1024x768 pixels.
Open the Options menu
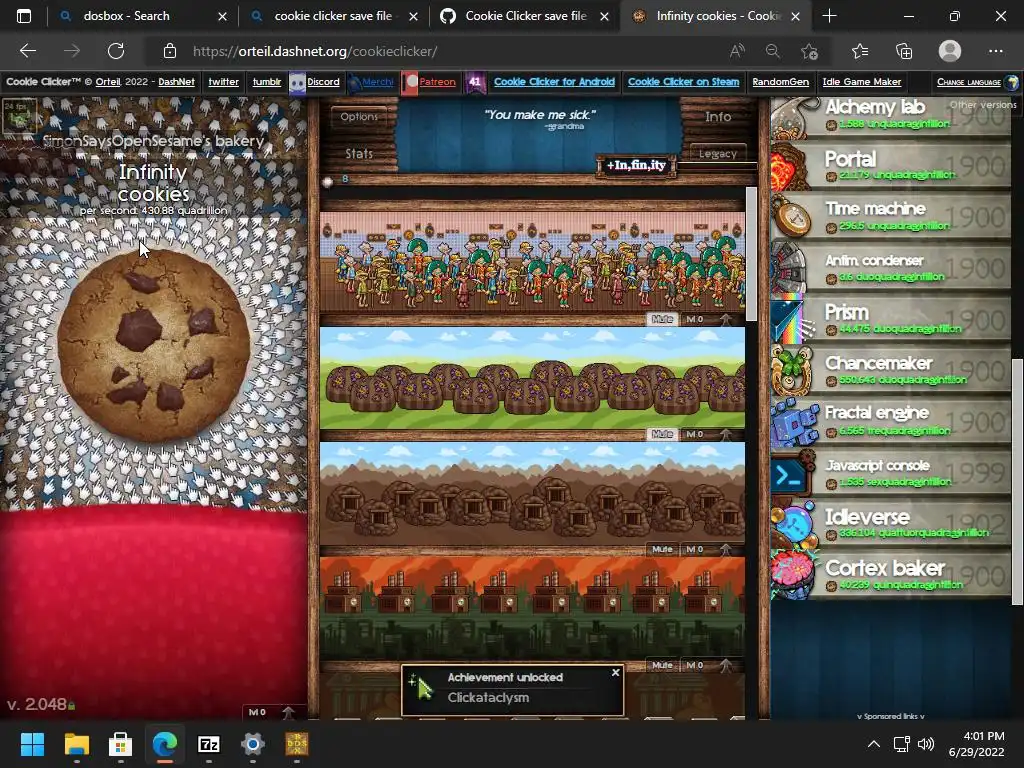[359, 116]
